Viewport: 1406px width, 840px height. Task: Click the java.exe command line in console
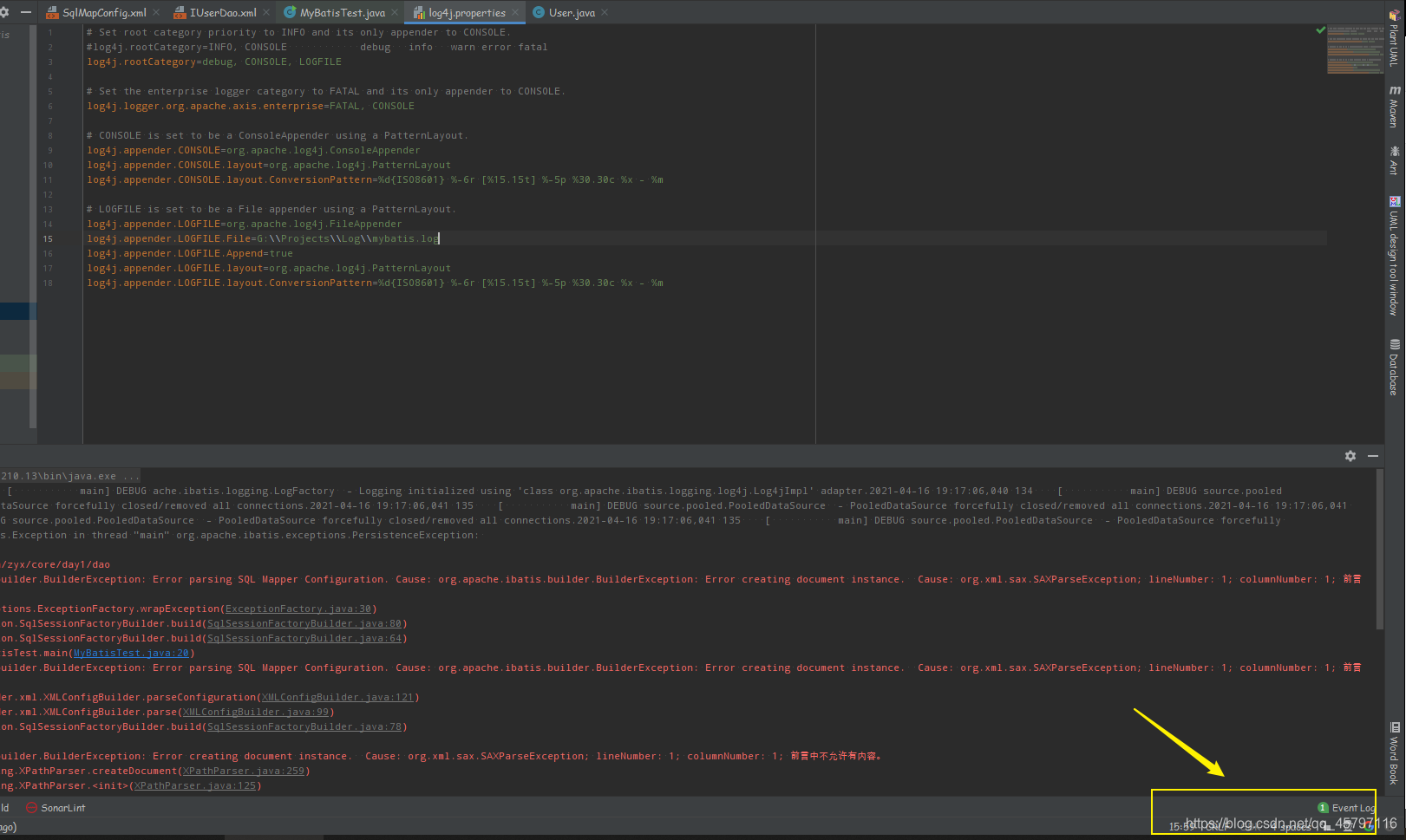click(69, 476)
